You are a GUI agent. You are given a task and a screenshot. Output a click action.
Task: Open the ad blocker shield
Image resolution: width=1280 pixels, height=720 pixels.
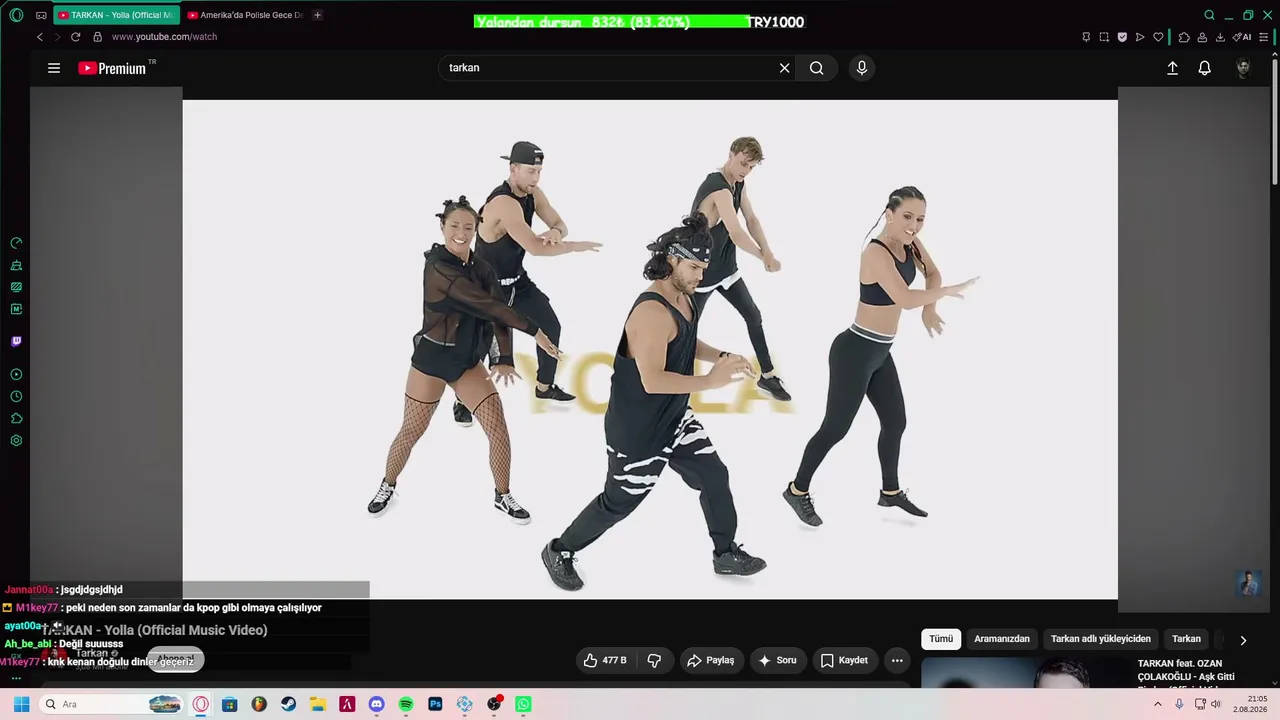[x=1122, y=37]
